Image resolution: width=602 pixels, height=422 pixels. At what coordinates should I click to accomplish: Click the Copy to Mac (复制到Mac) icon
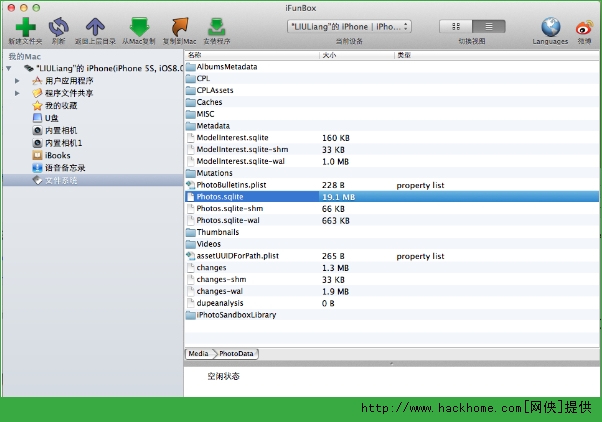point(179,27)
